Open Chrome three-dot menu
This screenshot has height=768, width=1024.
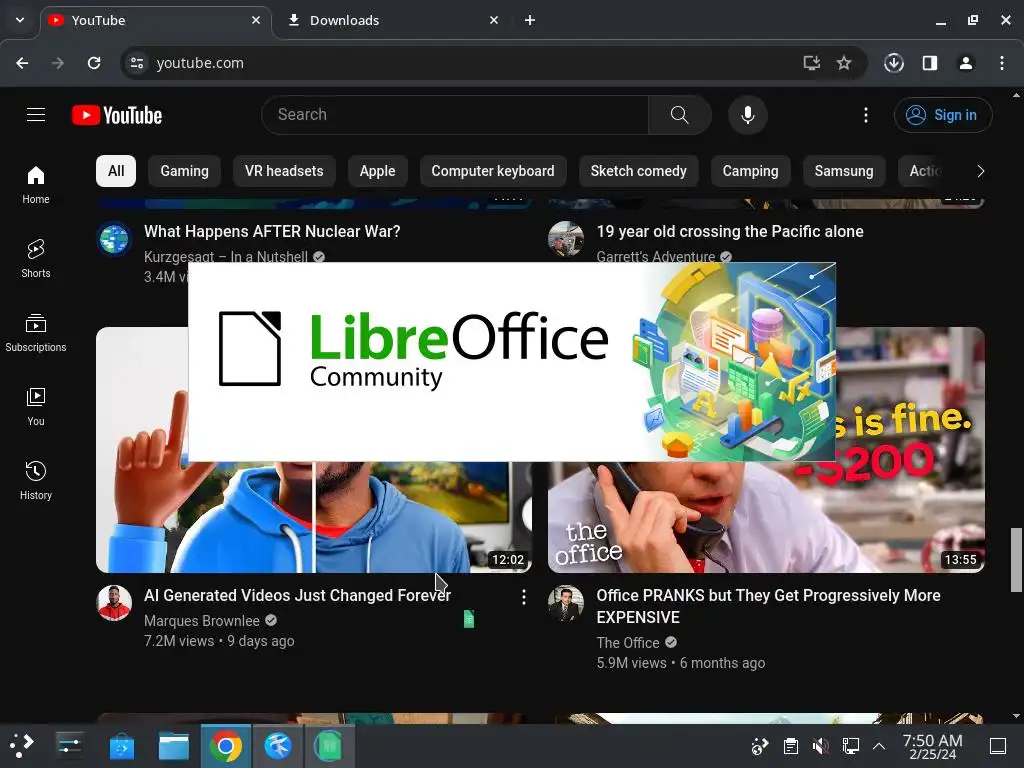tap(1002, 63)
